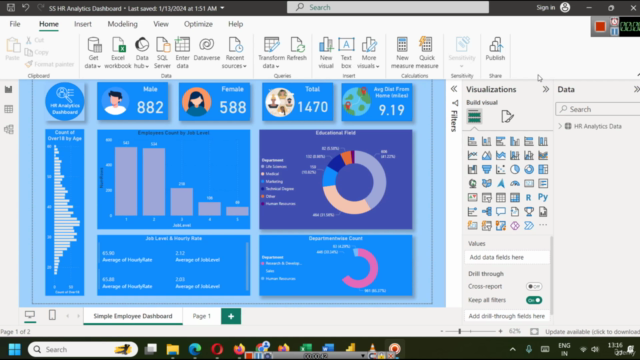Collapse the Data pane
The height and width of the screenshot is (360, 640).
[x=636, y=89]
